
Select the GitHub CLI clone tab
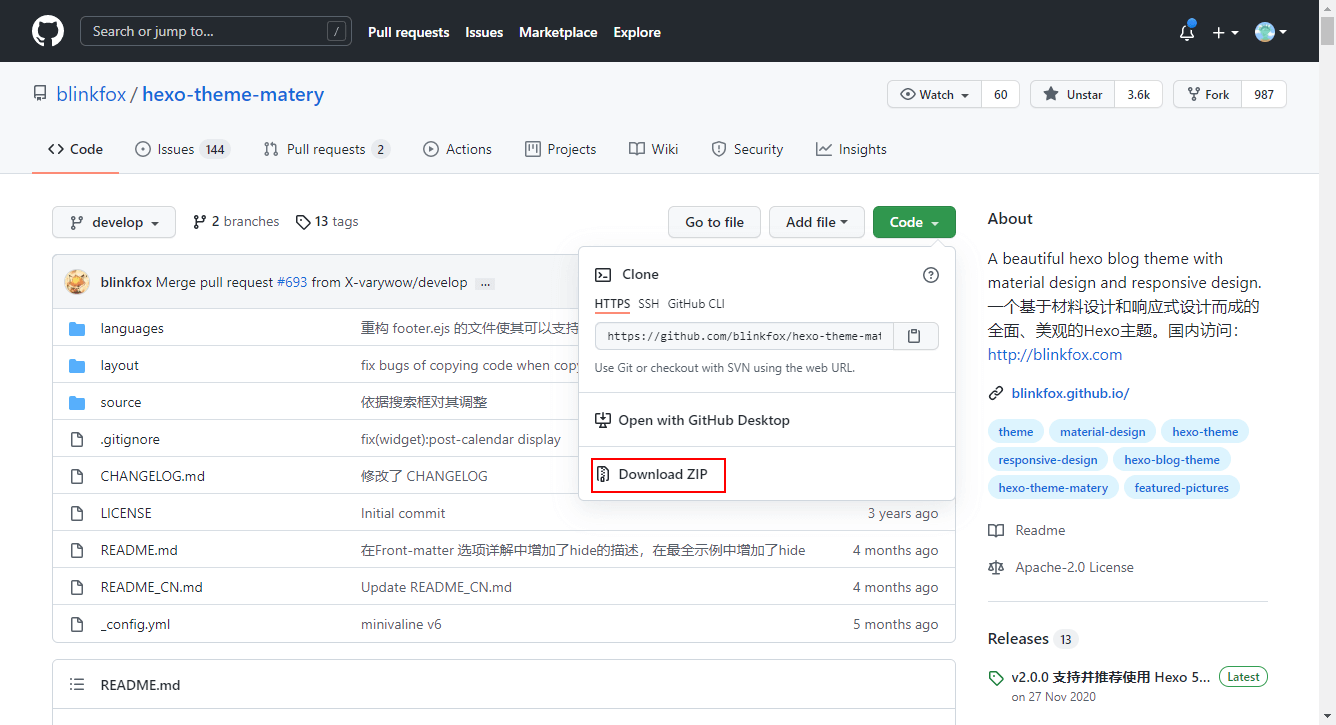click(696, 304)
